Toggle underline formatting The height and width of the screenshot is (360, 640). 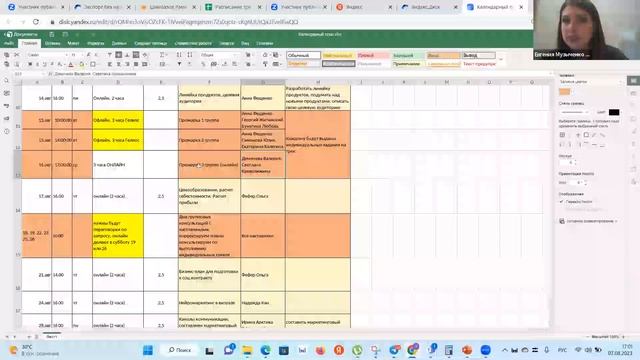click(x=44, y=64)
